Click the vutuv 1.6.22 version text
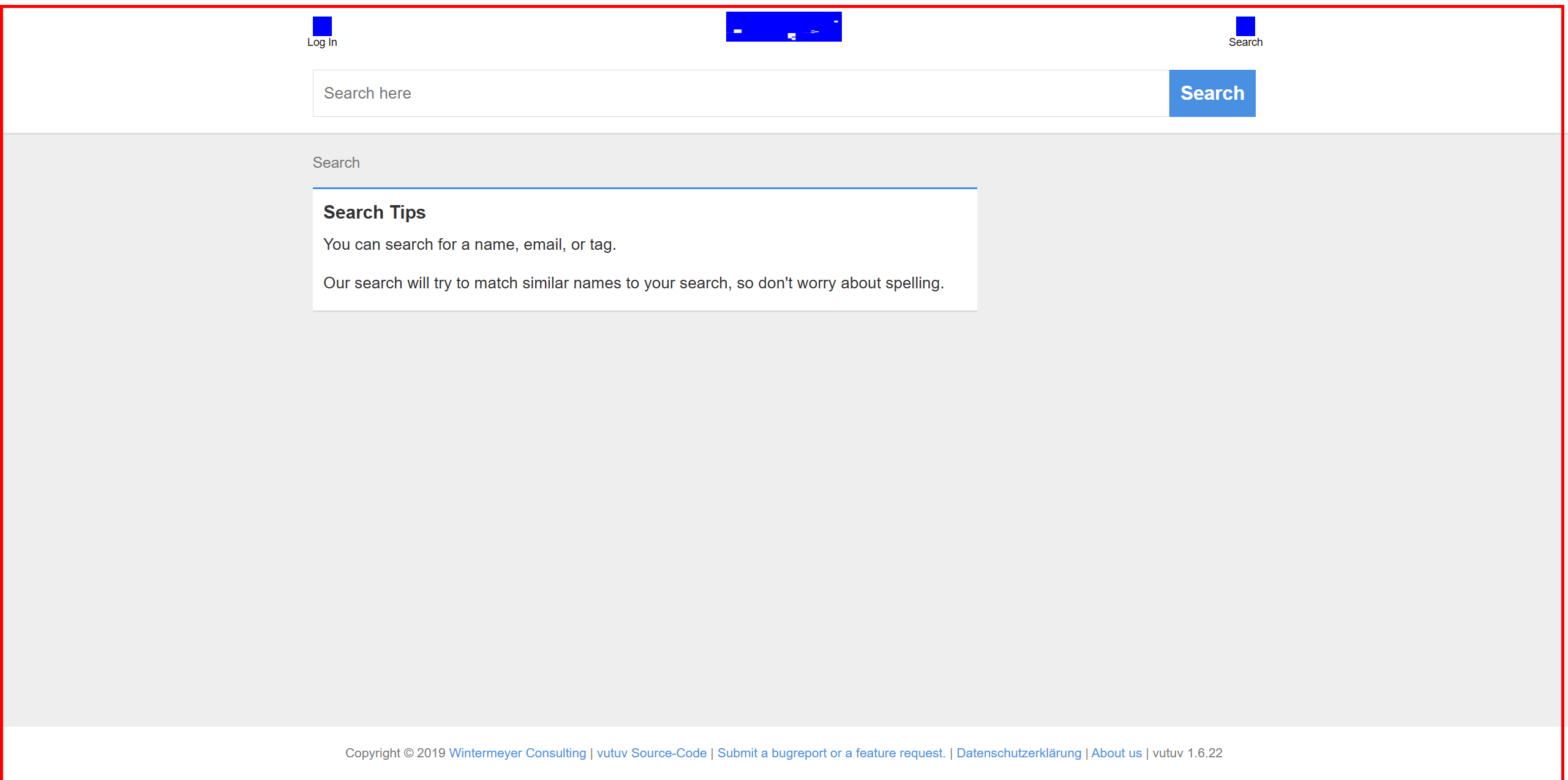The image size is (1568, 780). pos(1187,753)
